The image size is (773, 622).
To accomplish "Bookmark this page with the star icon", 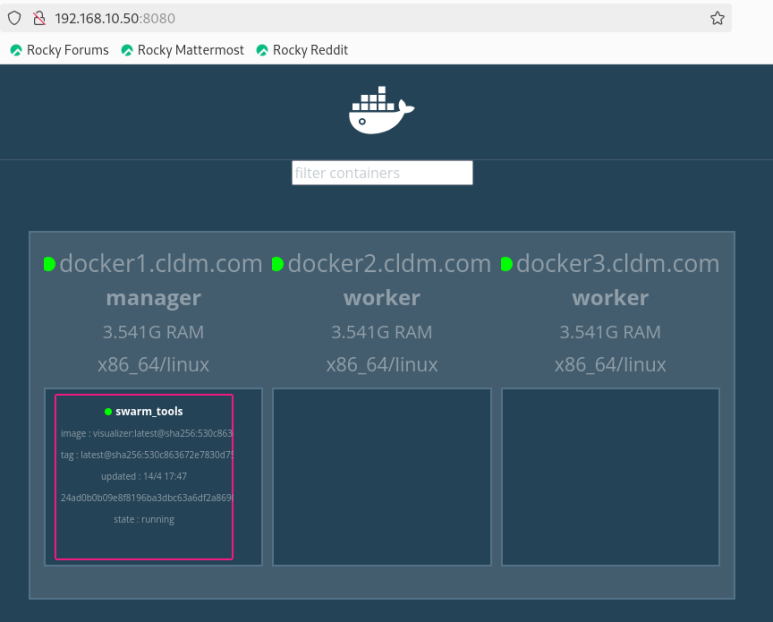I will (717, 18).
